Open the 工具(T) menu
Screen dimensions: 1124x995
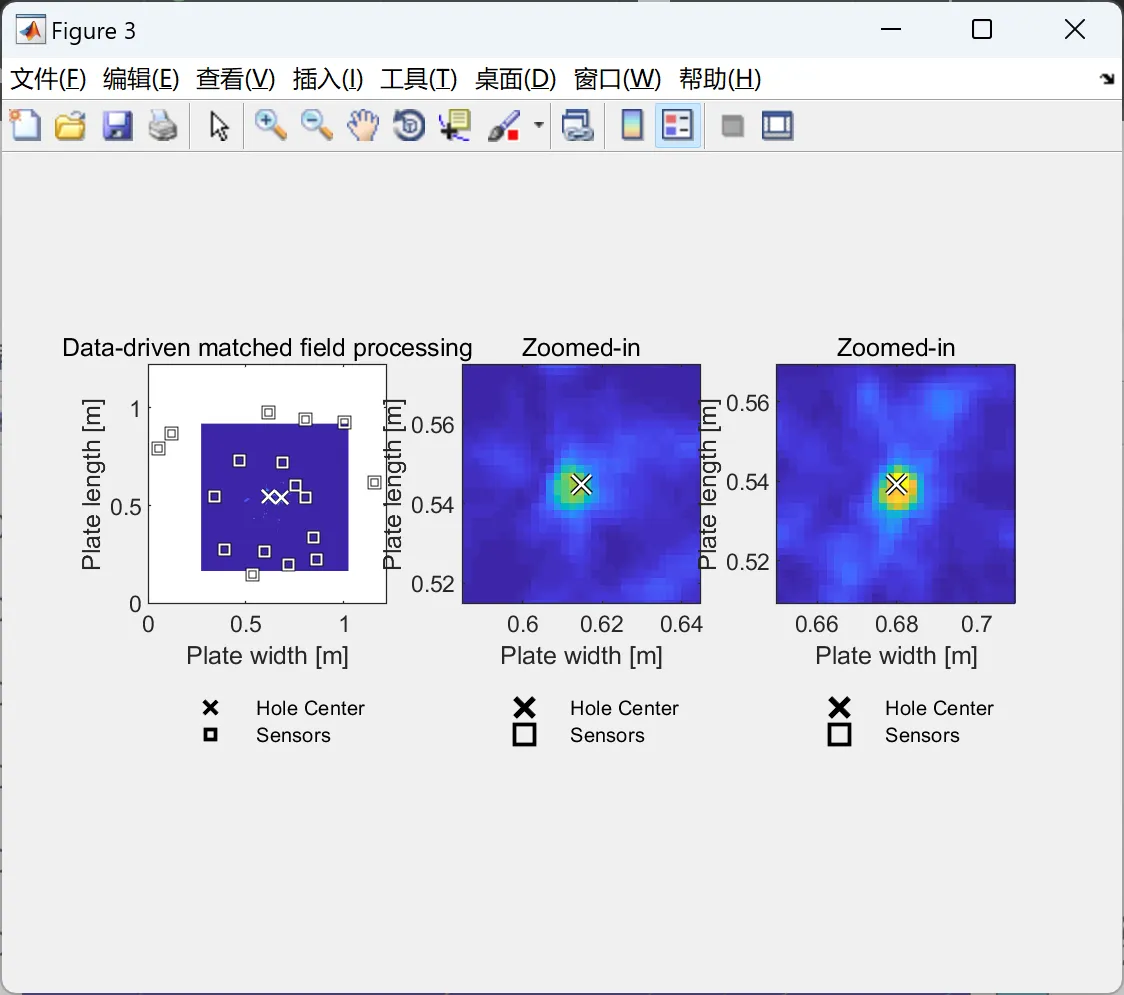point(419,79)
